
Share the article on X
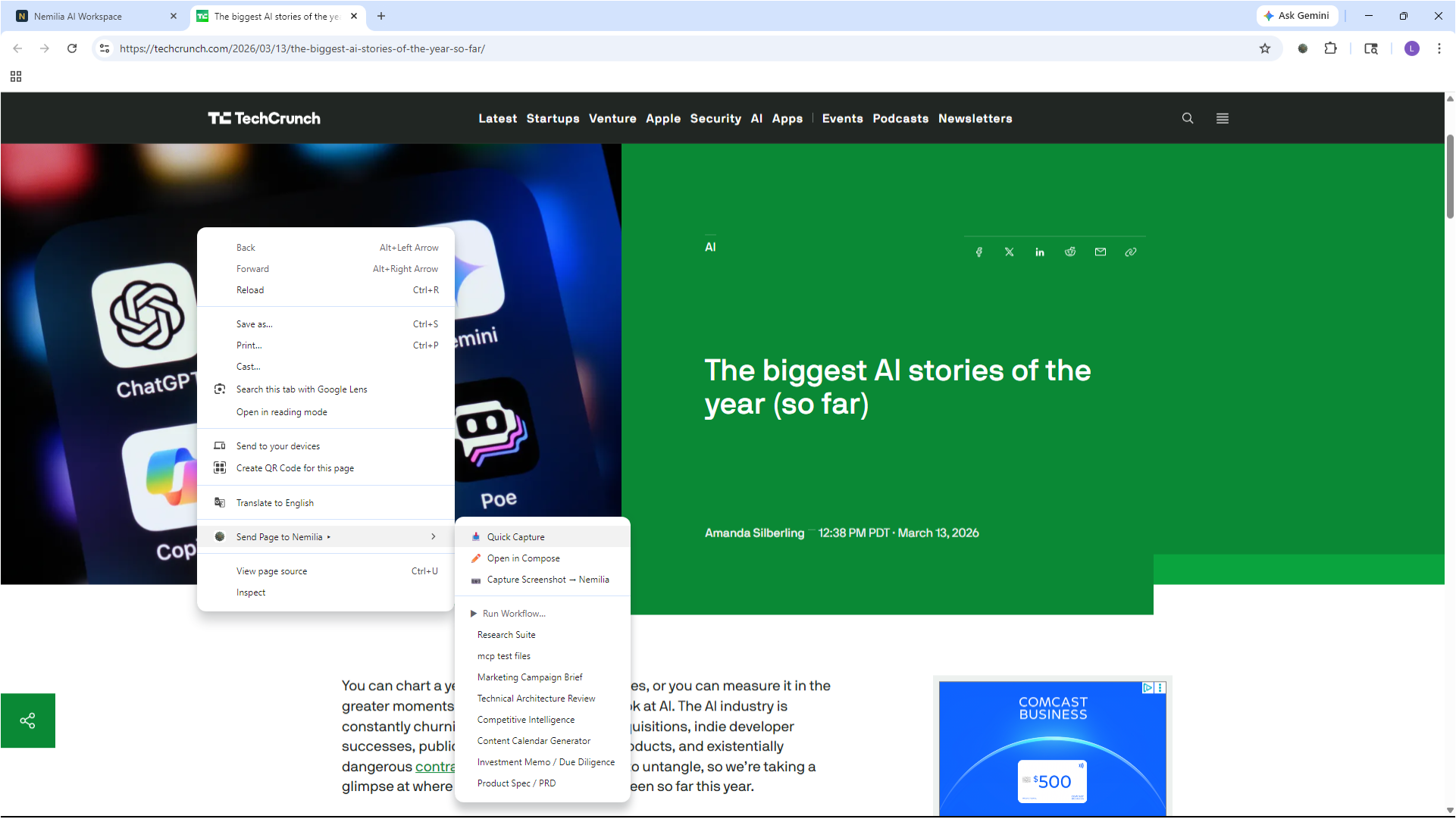pyautogui.click(x=1009, y=251)
